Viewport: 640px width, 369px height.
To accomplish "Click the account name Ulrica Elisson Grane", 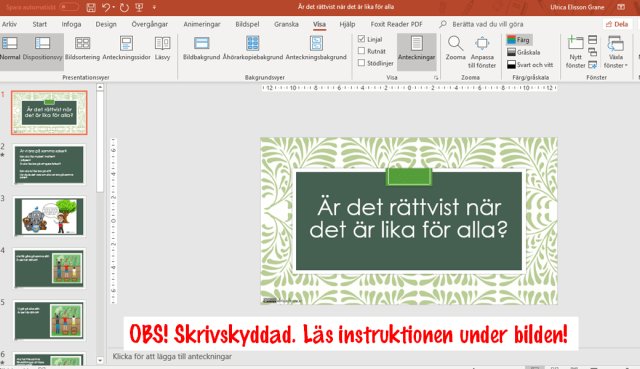I will [x=577, y=7].
